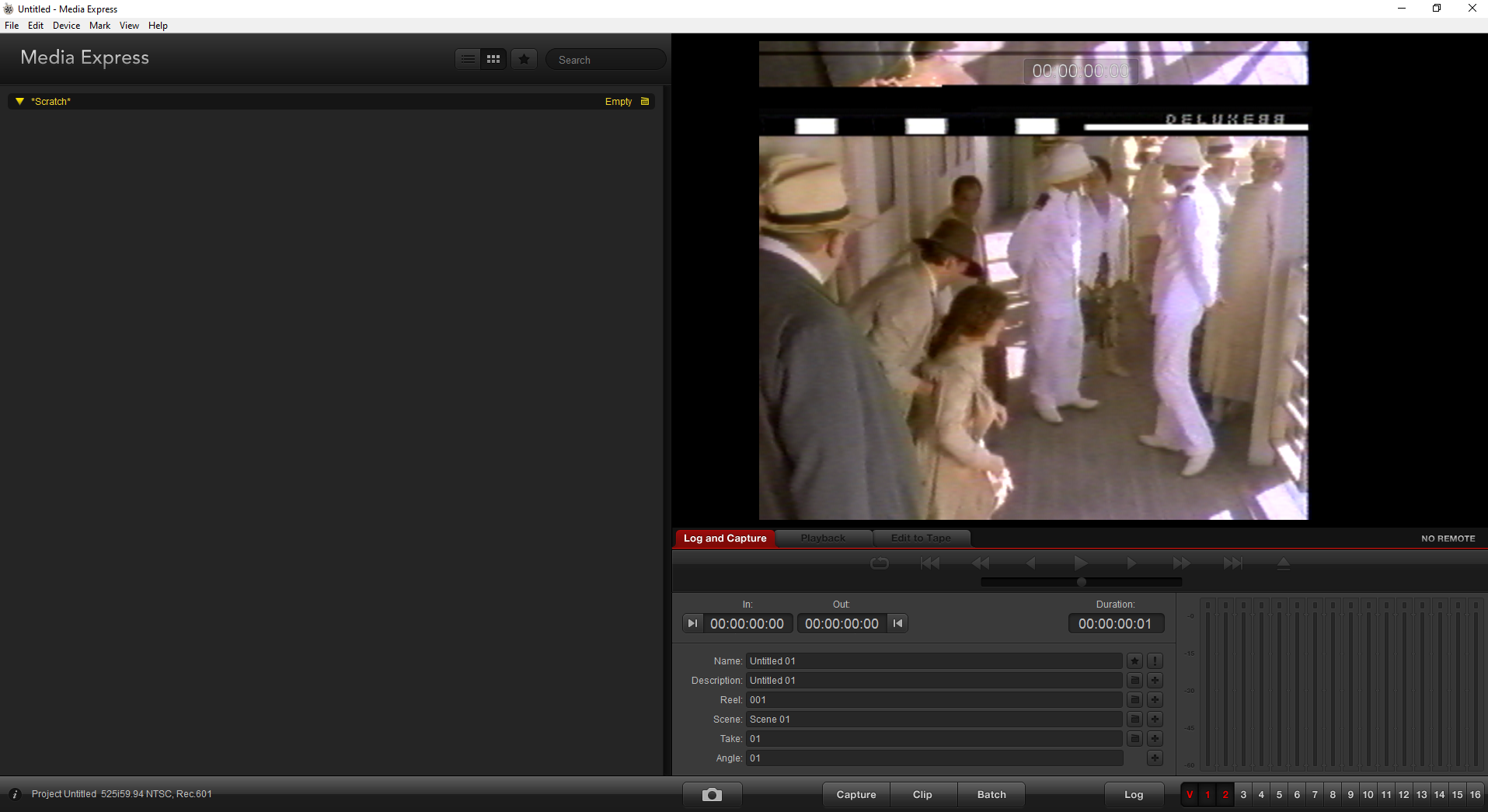Screen dimensions: 1488x812
Task: Open the View menu
Action: 129,26
